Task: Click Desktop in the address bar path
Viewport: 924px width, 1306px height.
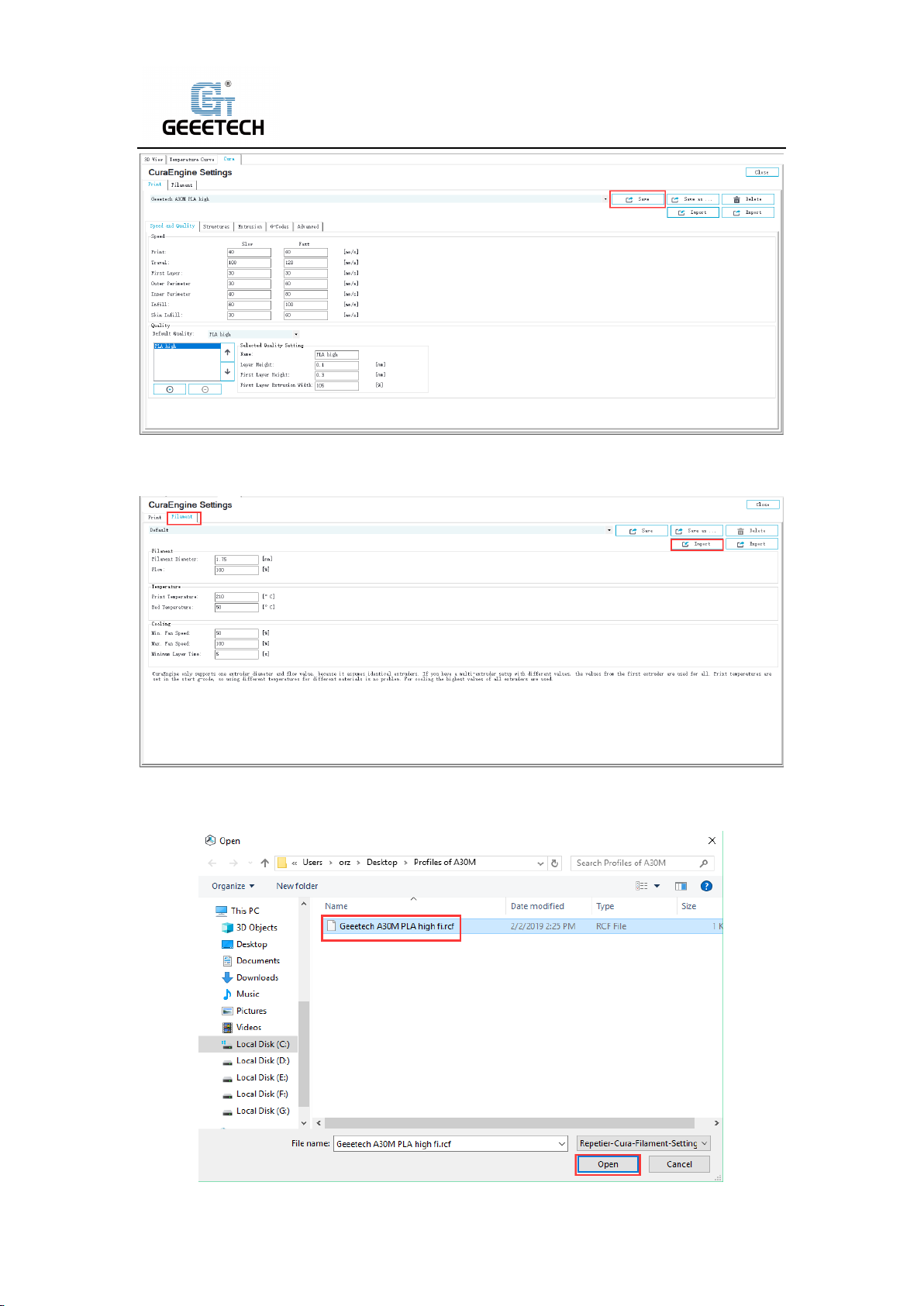Action: point(381,862)
